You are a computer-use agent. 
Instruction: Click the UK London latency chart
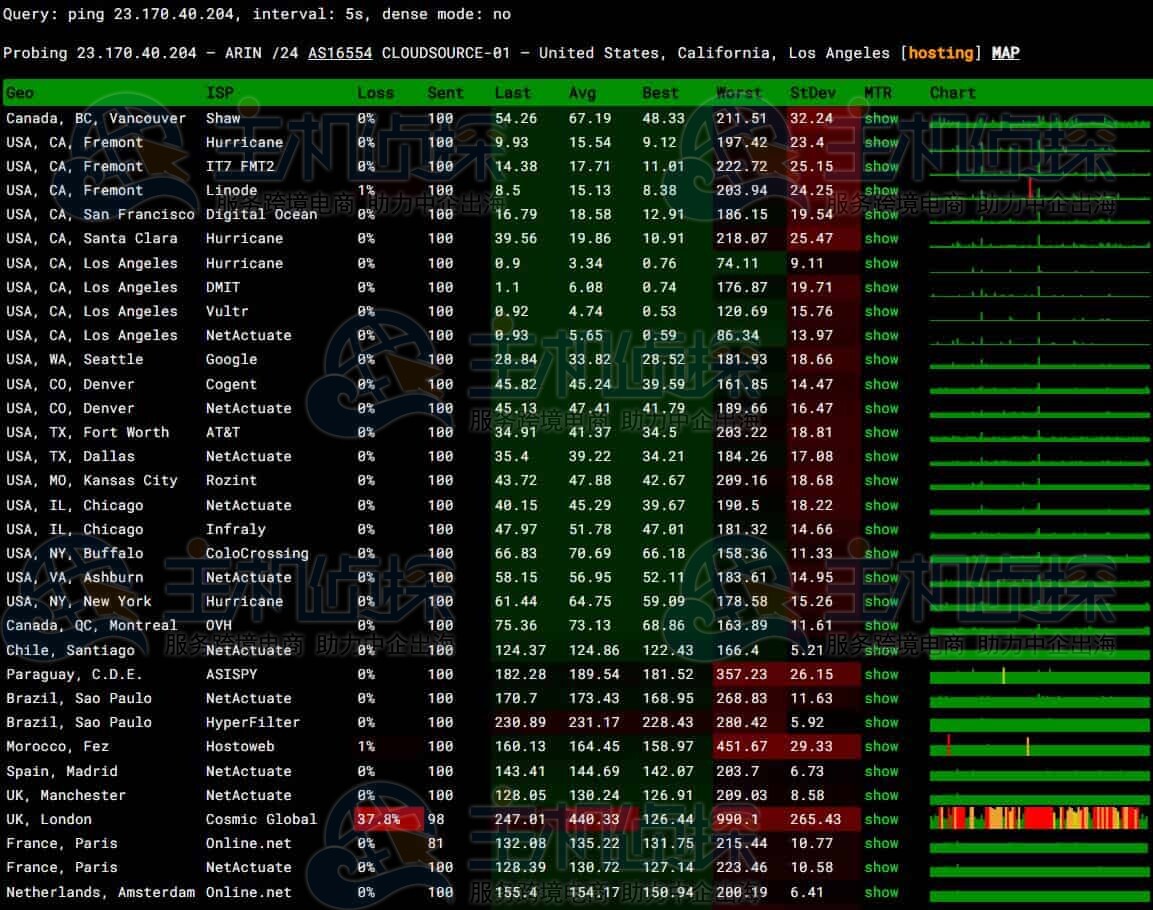(1038, 819)
